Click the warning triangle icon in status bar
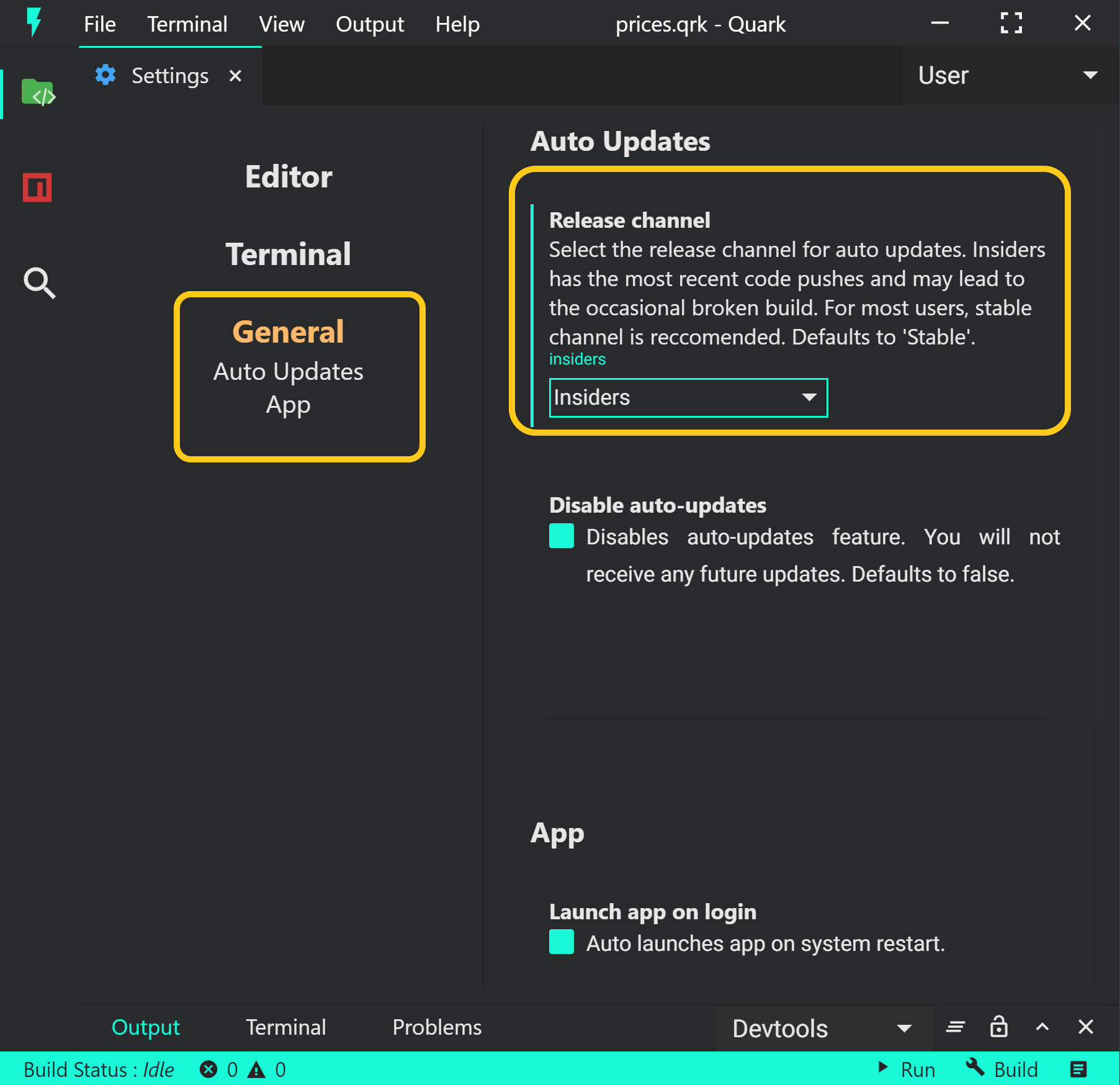The height and width of the screenshot is (1085, 1120). (x=256, y=1069)
